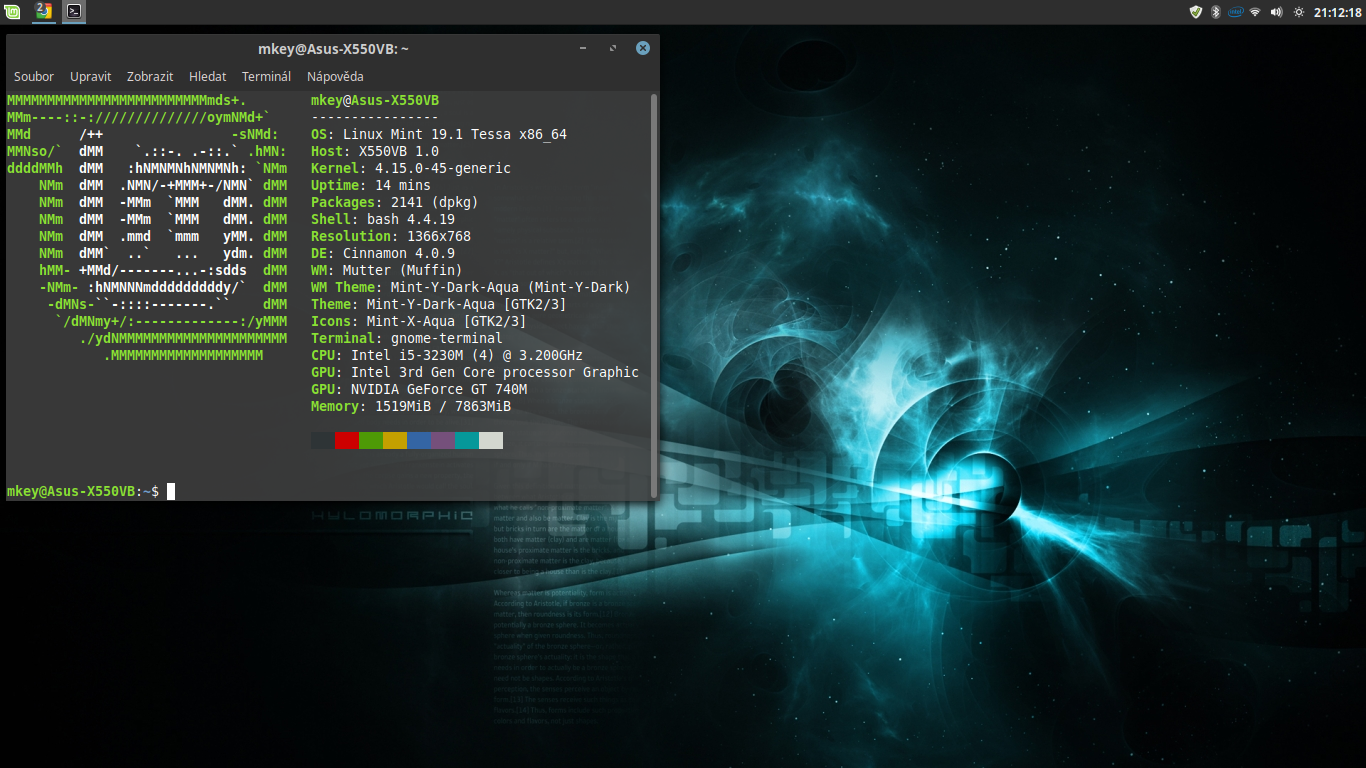Open the Intel graphics tray icon

(1235, 12)
